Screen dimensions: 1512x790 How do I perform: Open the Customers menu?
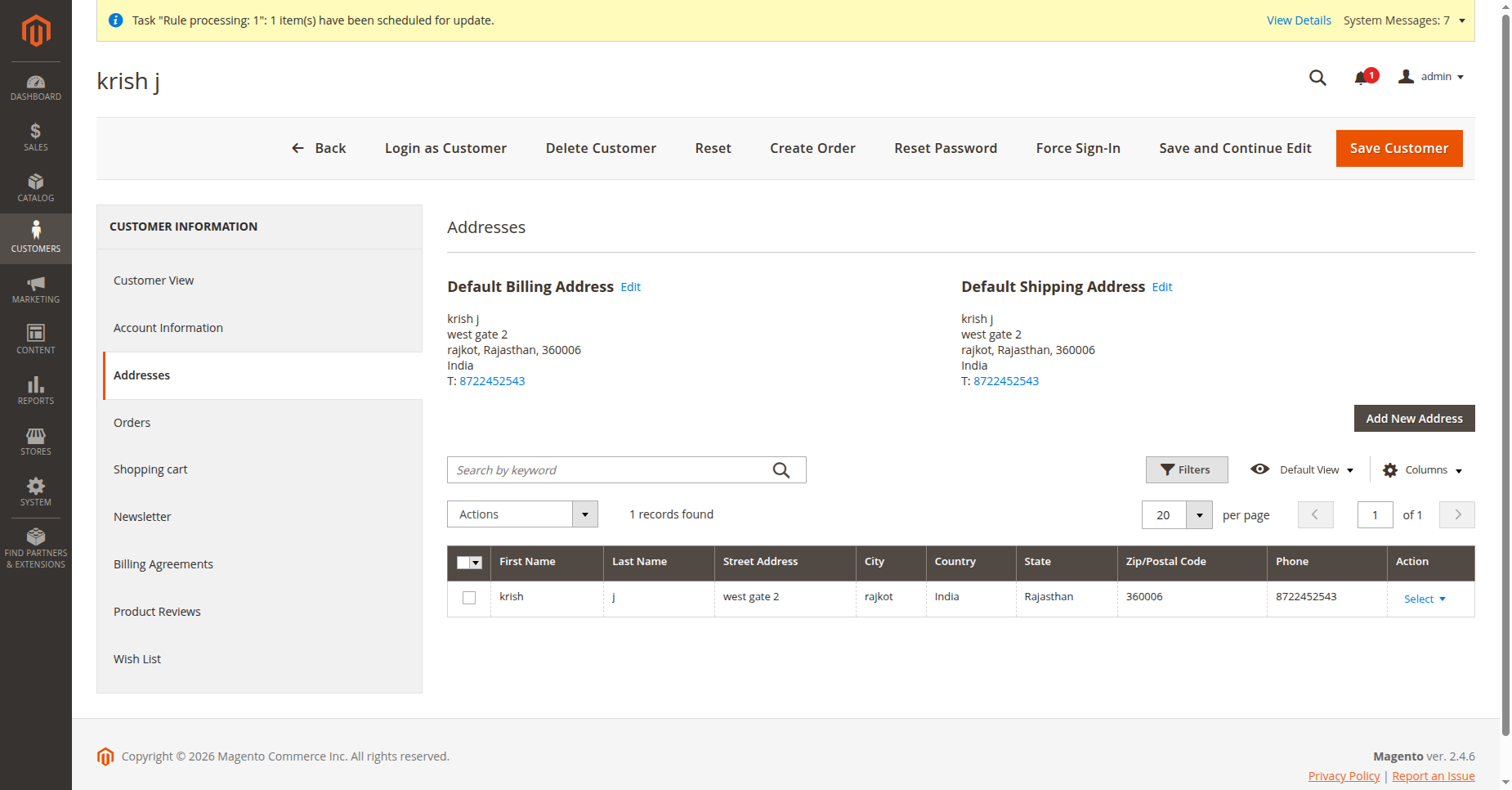click(36, 238)
